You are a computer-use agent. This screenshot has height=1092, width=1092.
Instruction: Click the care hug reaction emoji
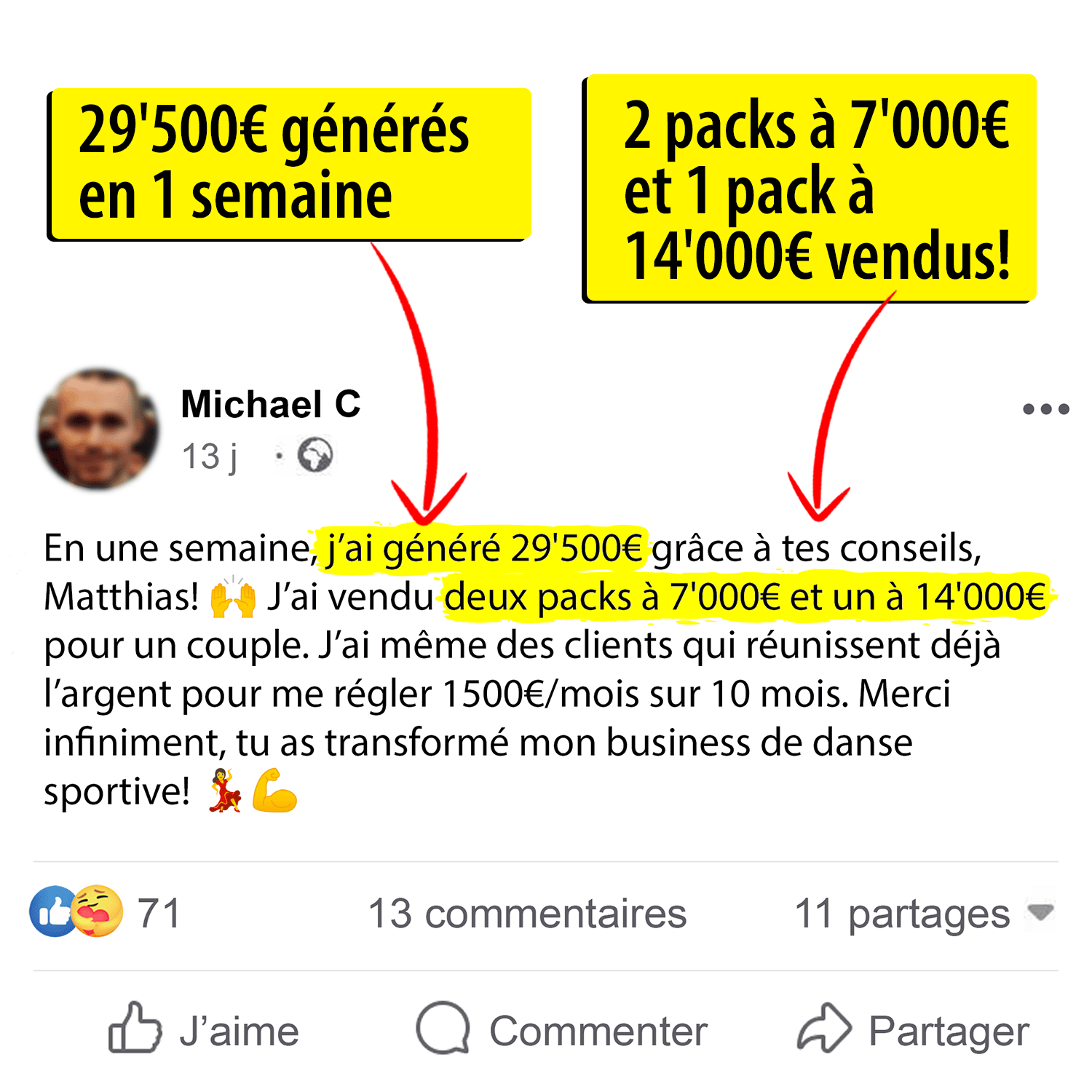(98, 911)
